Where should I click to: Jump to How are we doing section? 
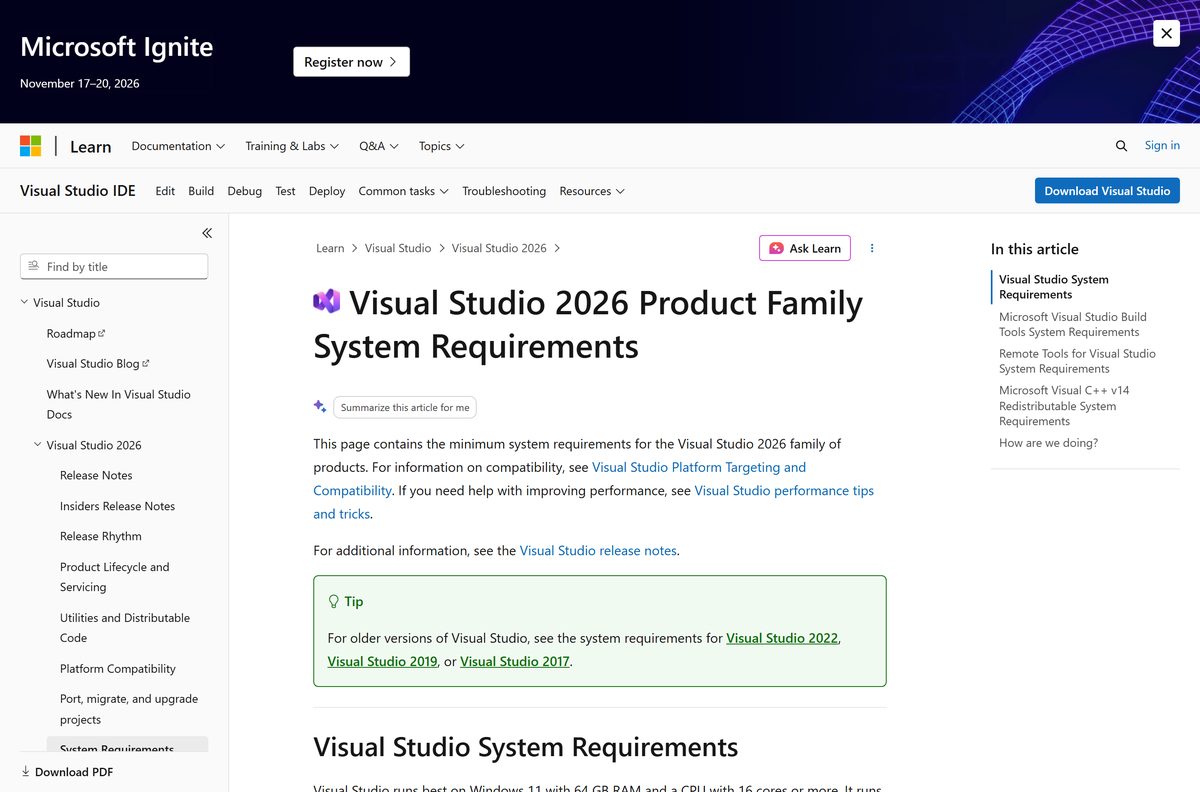click(x=1048, y=443)
